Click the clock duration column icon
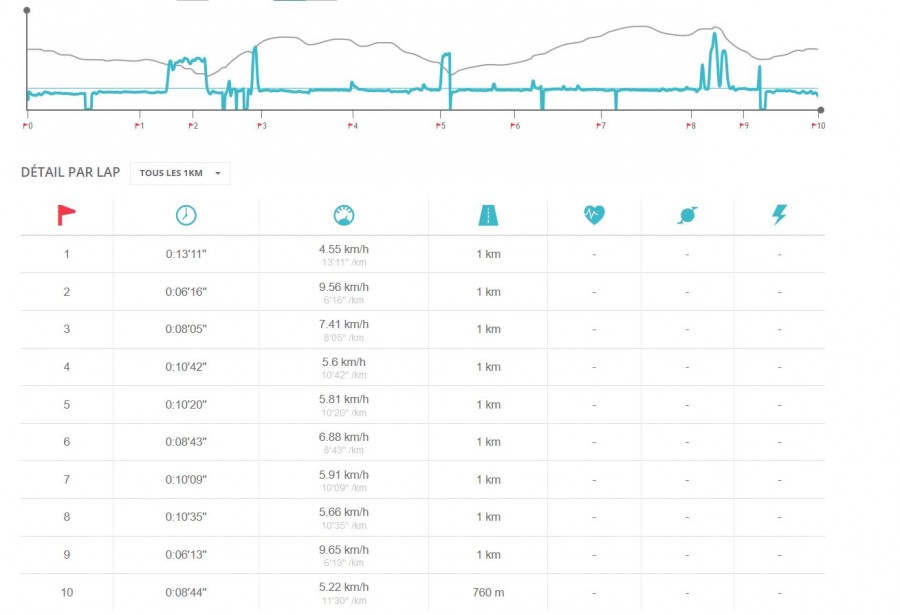Viewport: 900px width, 615px height. click(185, 215)
